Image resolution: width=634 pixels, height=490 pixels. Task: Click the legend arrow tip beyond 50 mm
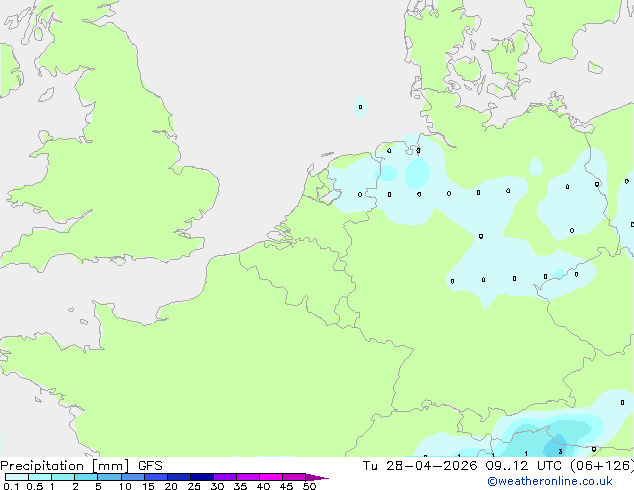point(317,477)
